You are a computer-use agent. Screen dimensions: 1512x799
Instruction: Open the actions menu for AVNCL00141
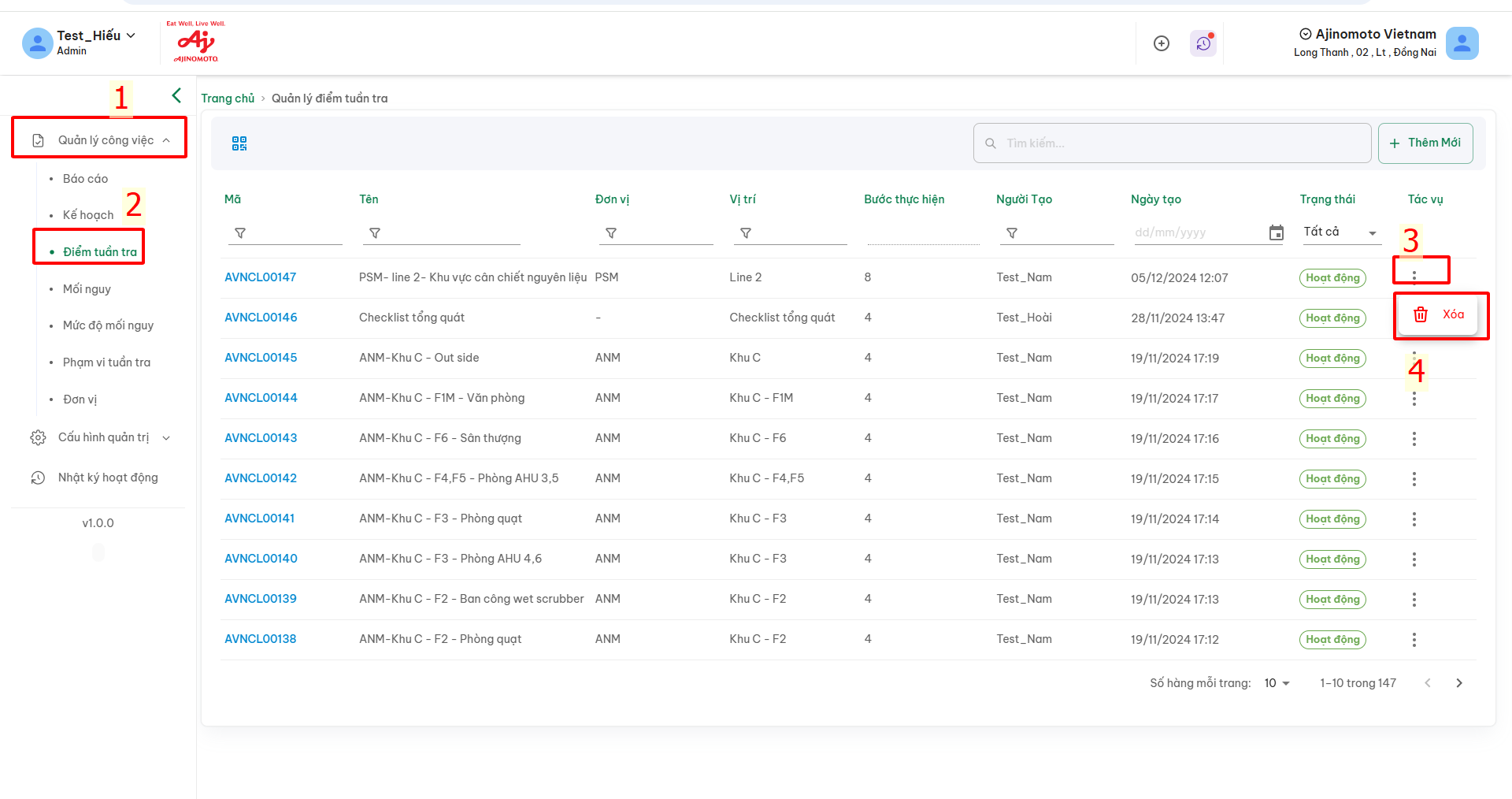(1414, 519)
